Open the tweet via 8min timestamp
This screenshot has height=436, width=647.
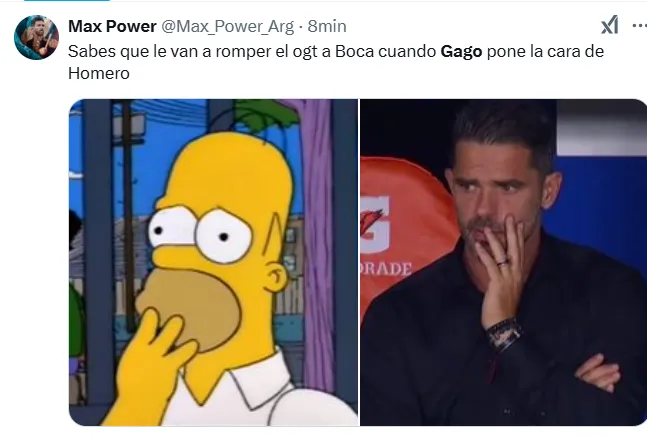click(x=327, y=26)
